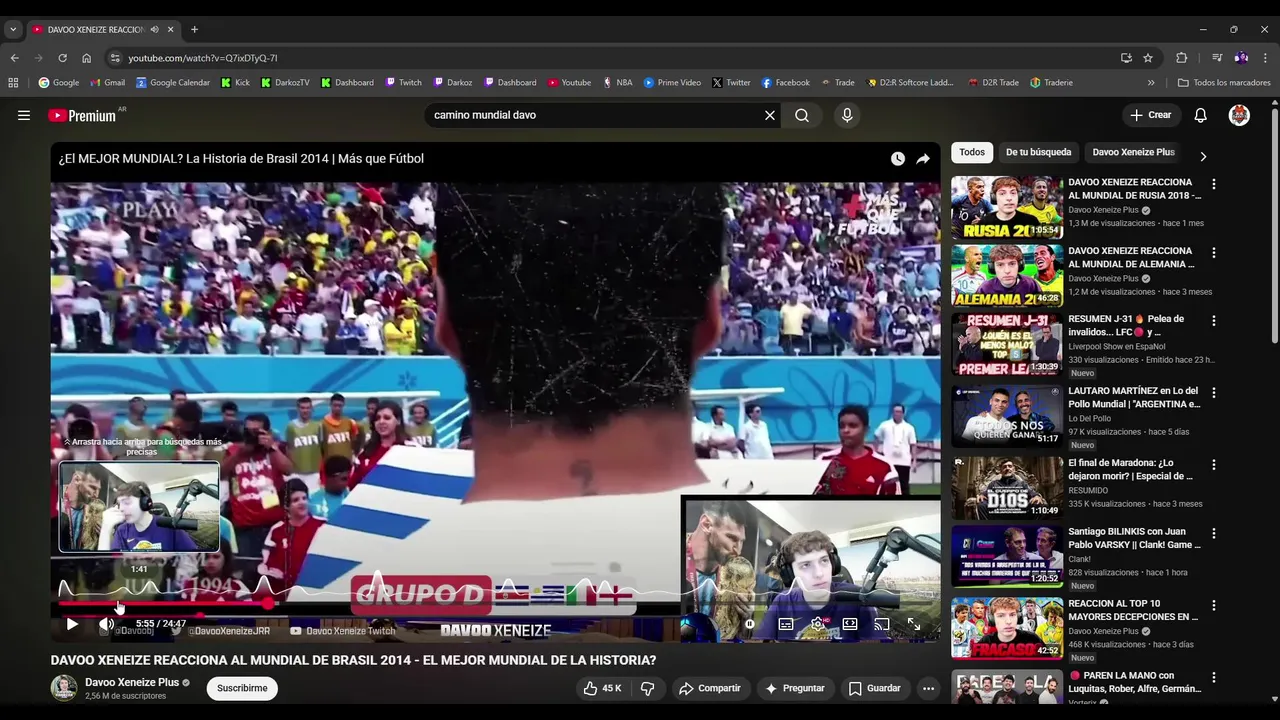The height and width of the screenshot is (720, 1280).
Task: Open 'LAUTARO MARTÍNEZ en Lo del Pollo' title
Action: pyautogui.click(x=1134, y=398)
